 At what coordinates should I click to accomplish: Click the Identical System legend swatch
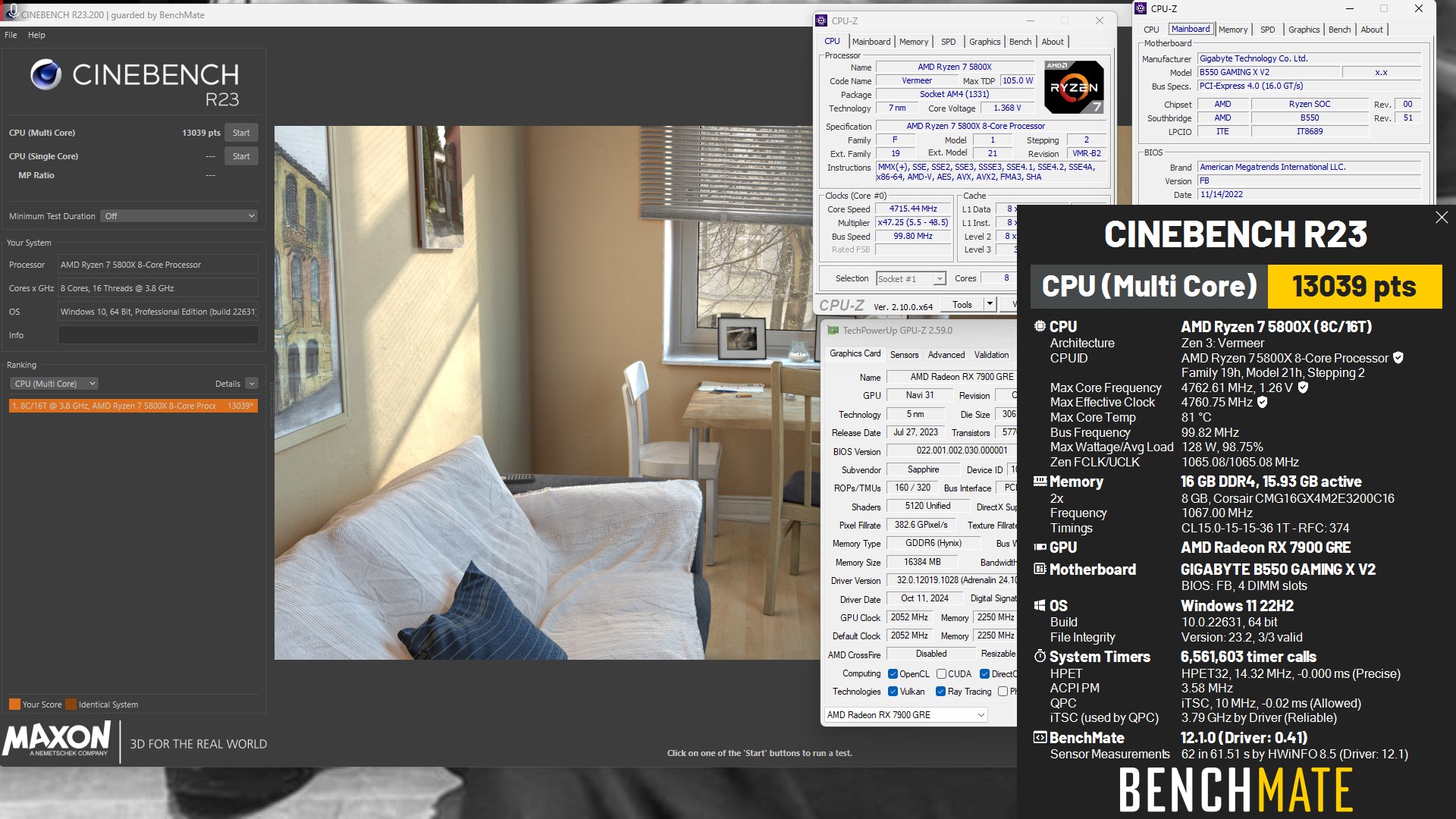[71, 704]
